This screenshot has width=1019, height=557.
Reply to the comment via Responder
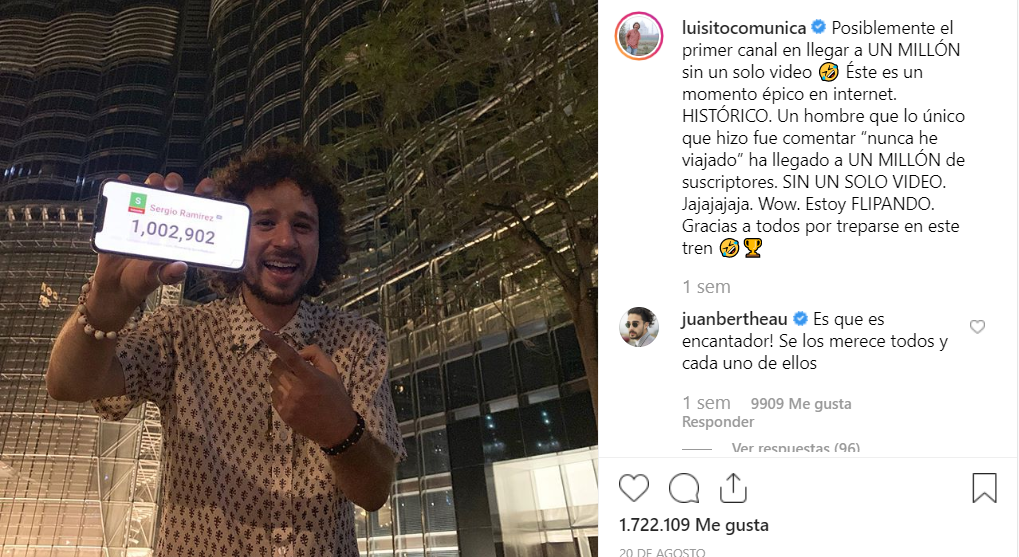coord(718,422)
